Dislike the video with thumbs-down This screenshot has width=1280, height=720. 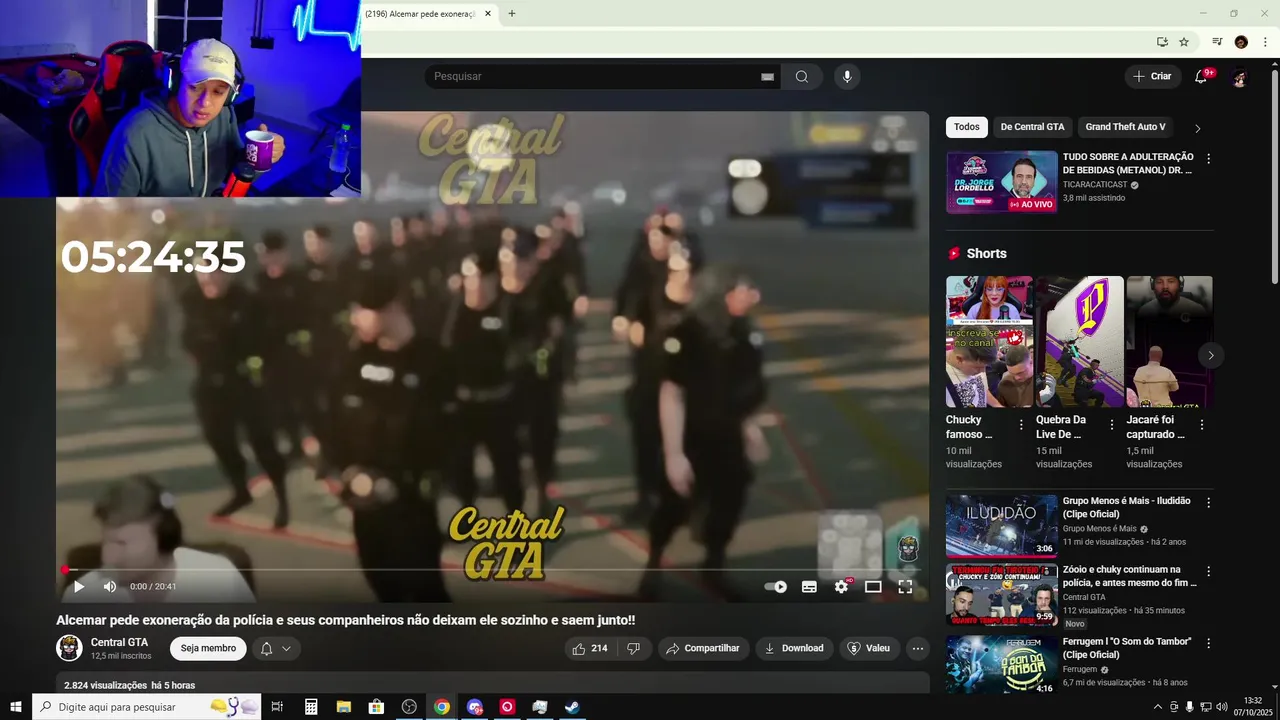click(633, 648)
